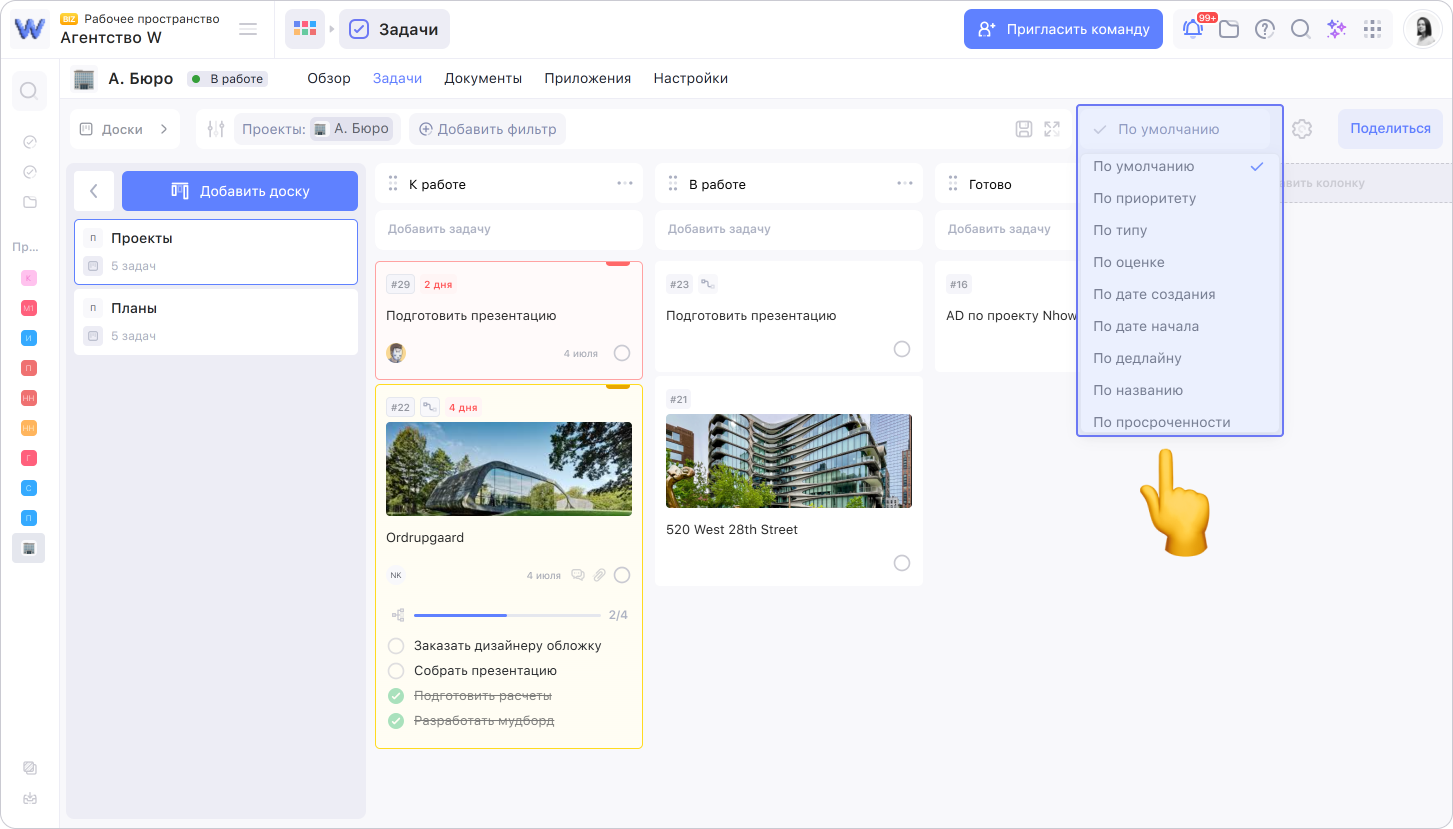Click the Пригласить команду button
The image size is (1453, 829).
coord(1064,29)
